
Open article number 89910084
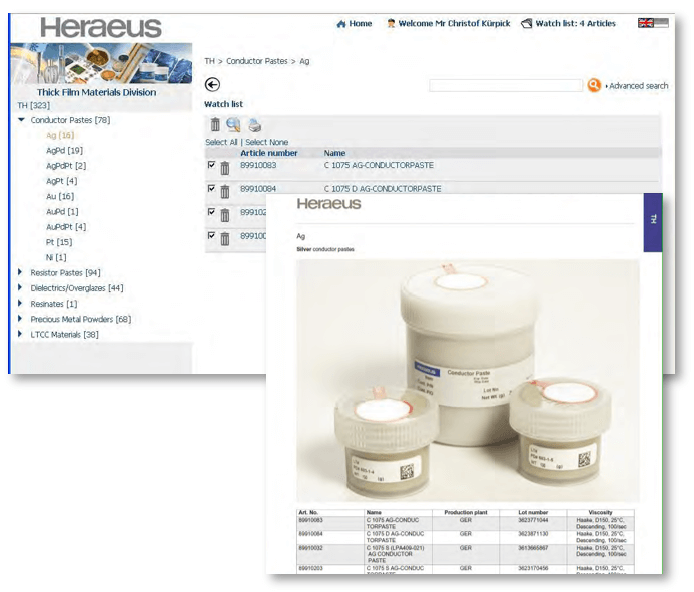(258, 189)
